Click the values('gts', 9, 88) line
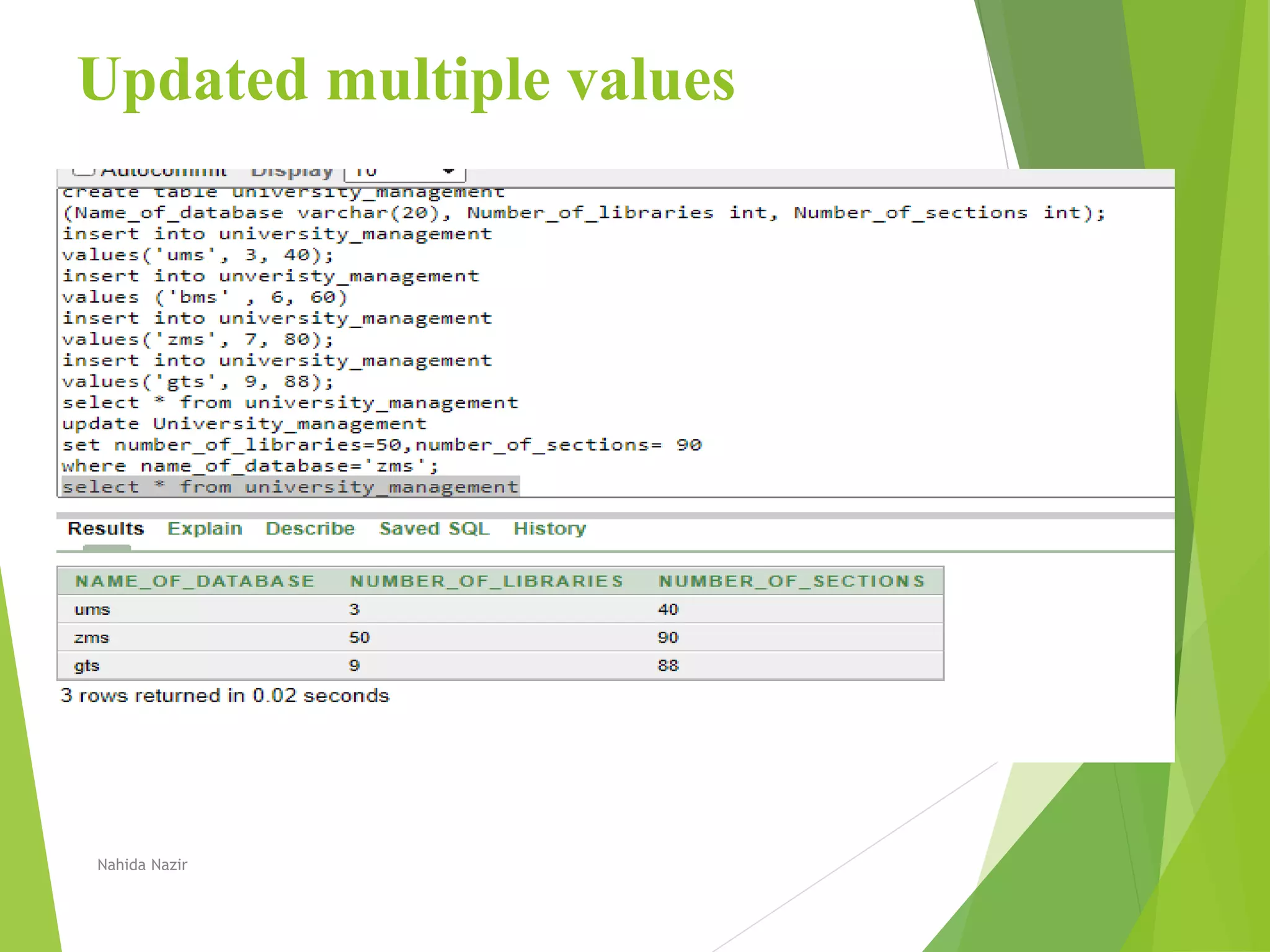 coord(198,382)
